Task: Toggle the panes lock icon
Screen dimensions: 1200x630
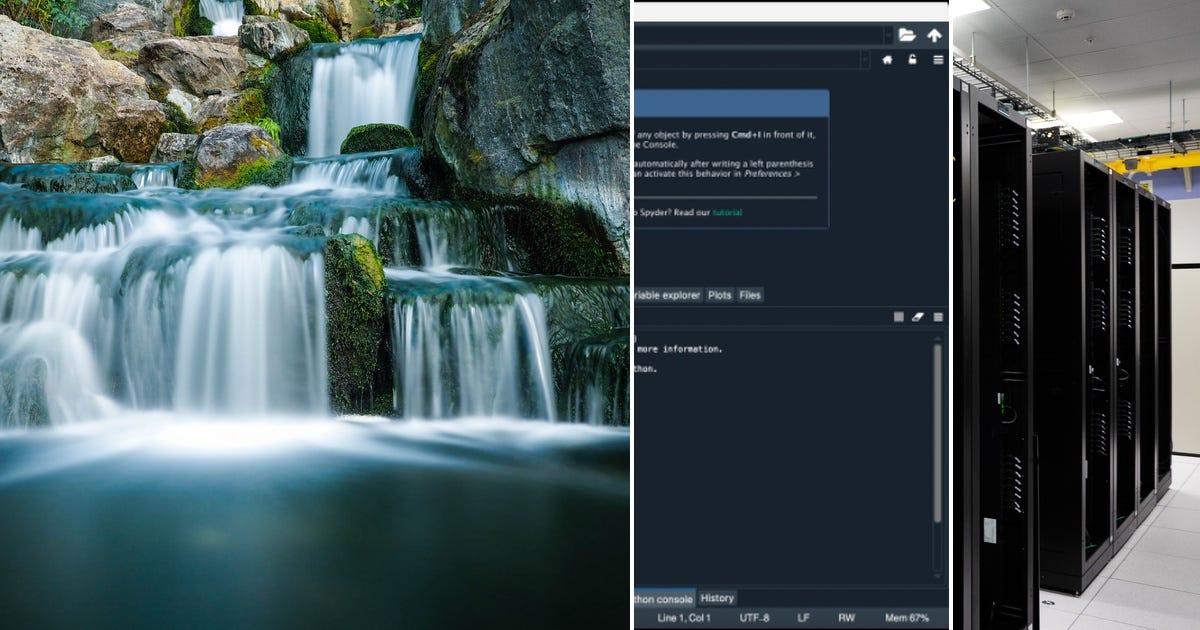Action: click(x=911, y=59)
